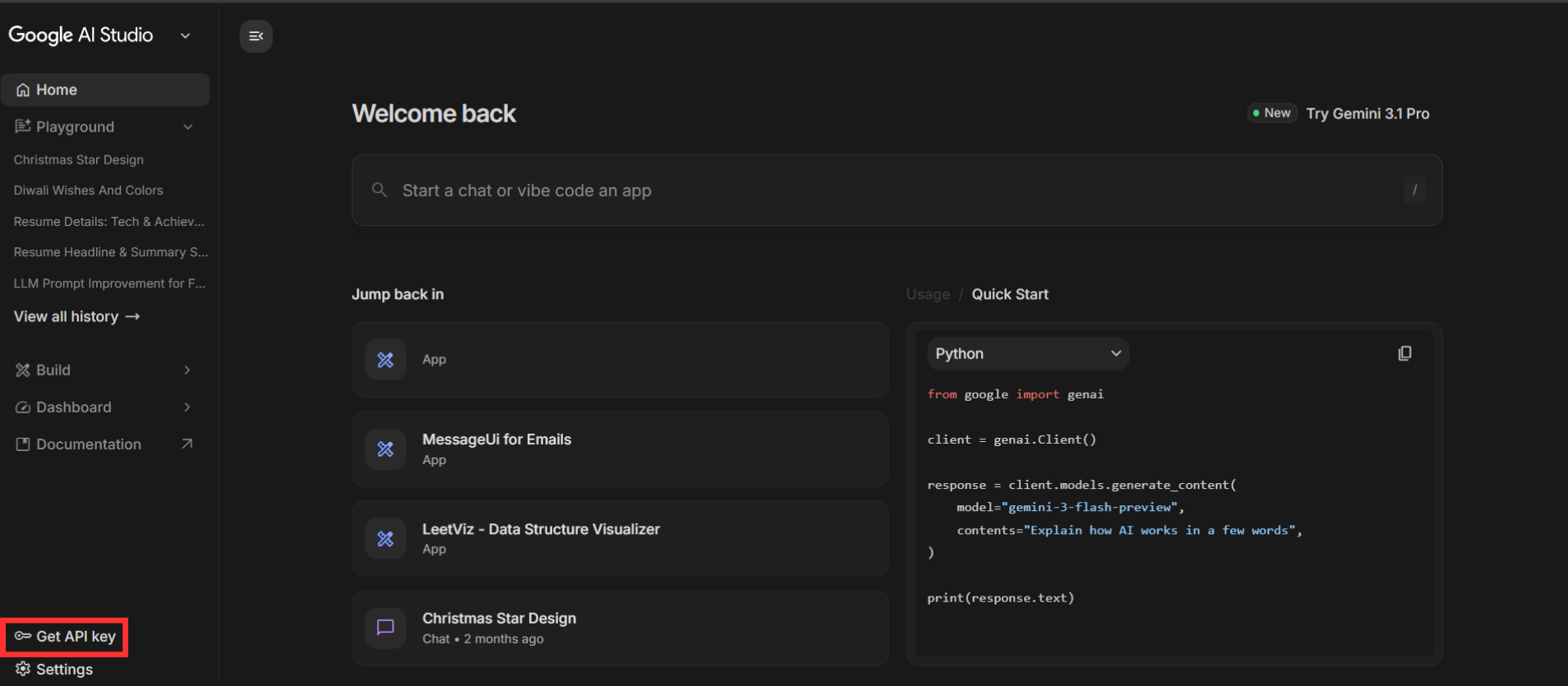Click the Christmas Star Design chat icon

pyautogui.click(x=385, y=628)
